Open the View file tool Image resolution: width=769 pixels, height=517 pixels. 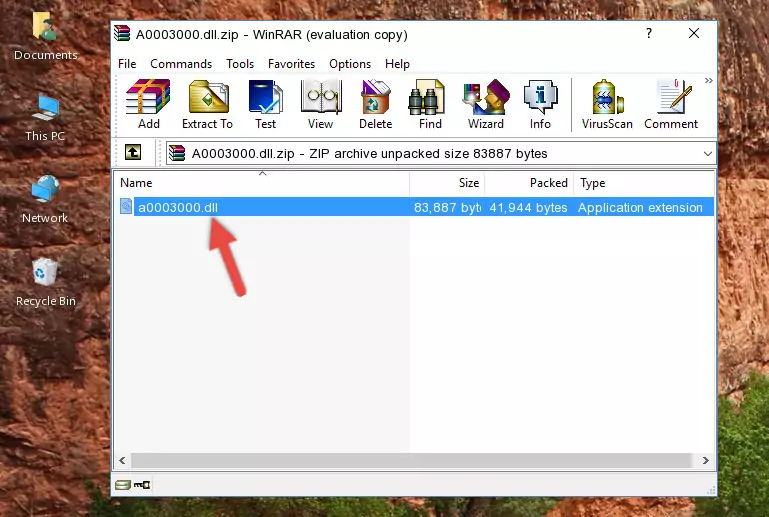click(x=321, y=104)
